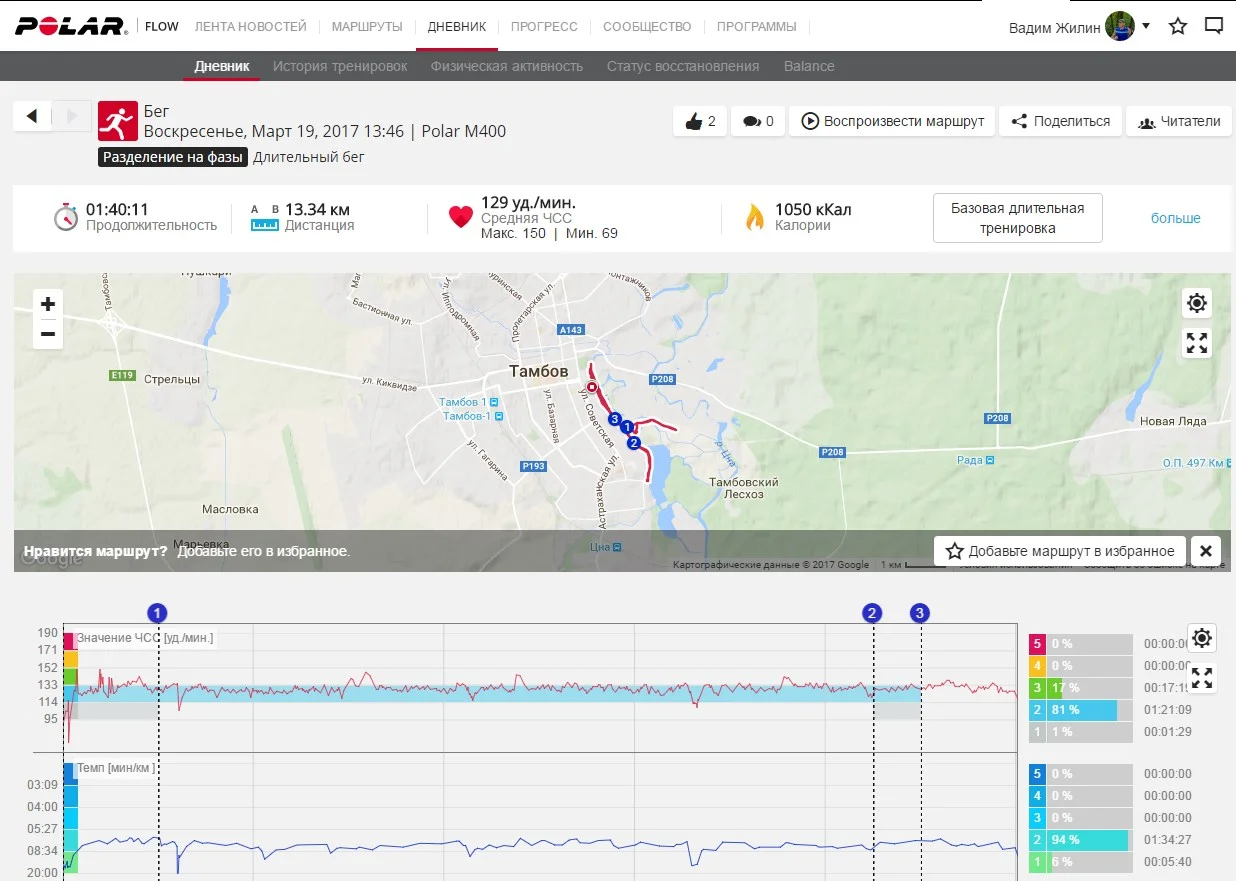The height and width of the screenshot is (881, 1236).
Task: Close the favorite route banner
Action: point(1205,551)
